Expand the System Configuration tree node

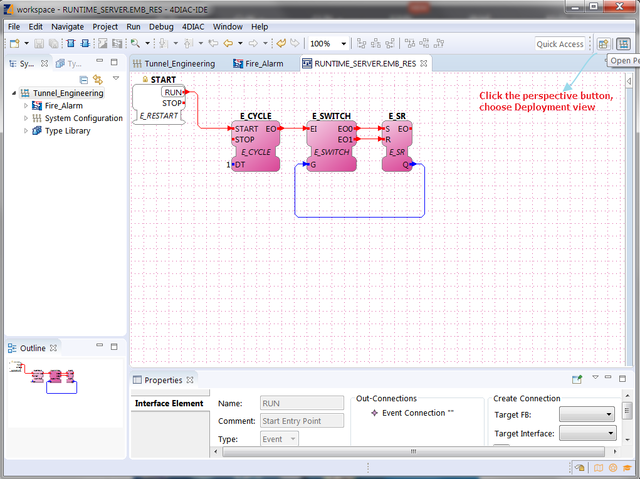coord(26,118)
